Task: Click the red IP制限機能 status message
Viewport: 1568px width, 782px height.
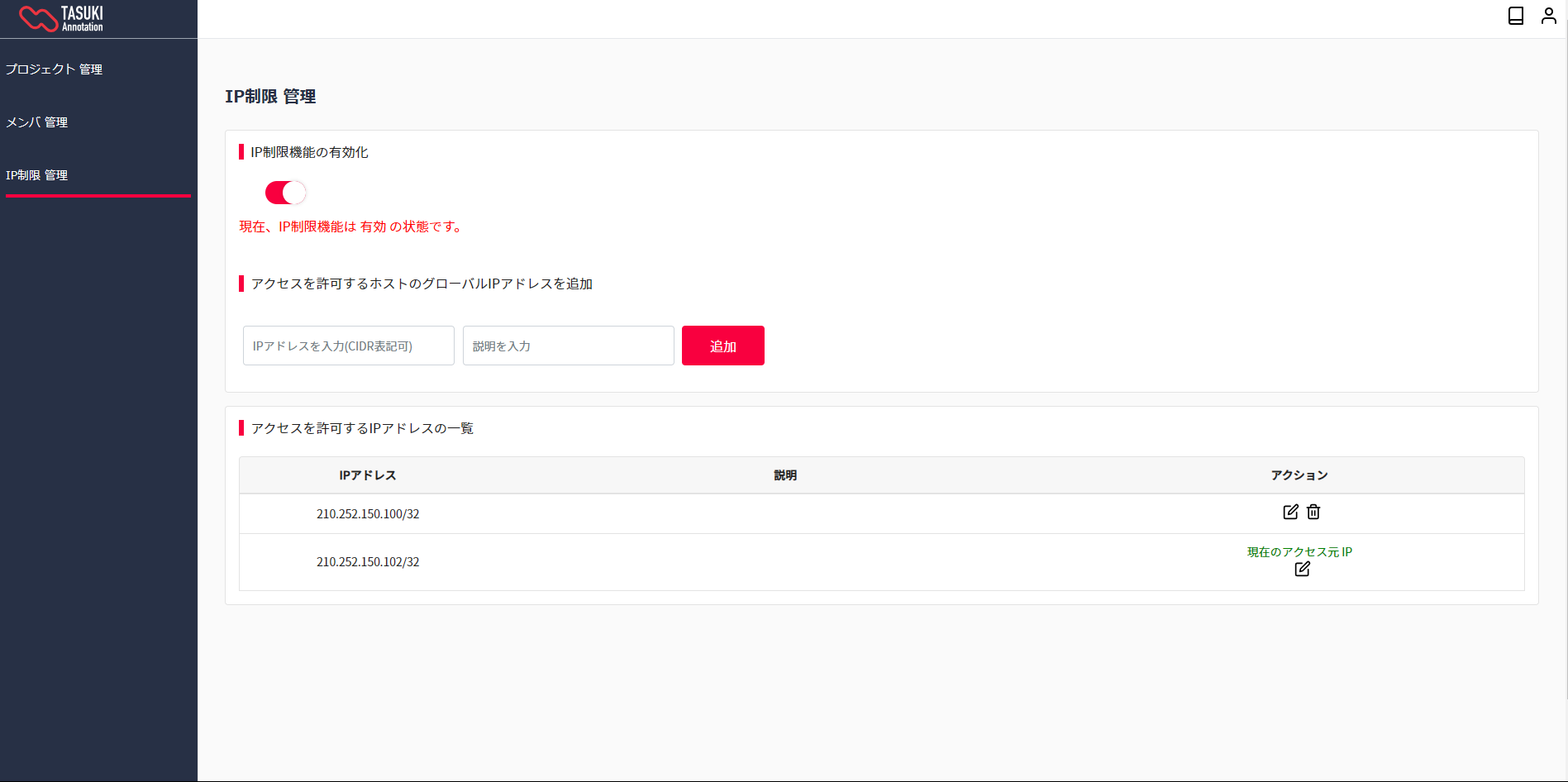Action: [x=351, y=226]
